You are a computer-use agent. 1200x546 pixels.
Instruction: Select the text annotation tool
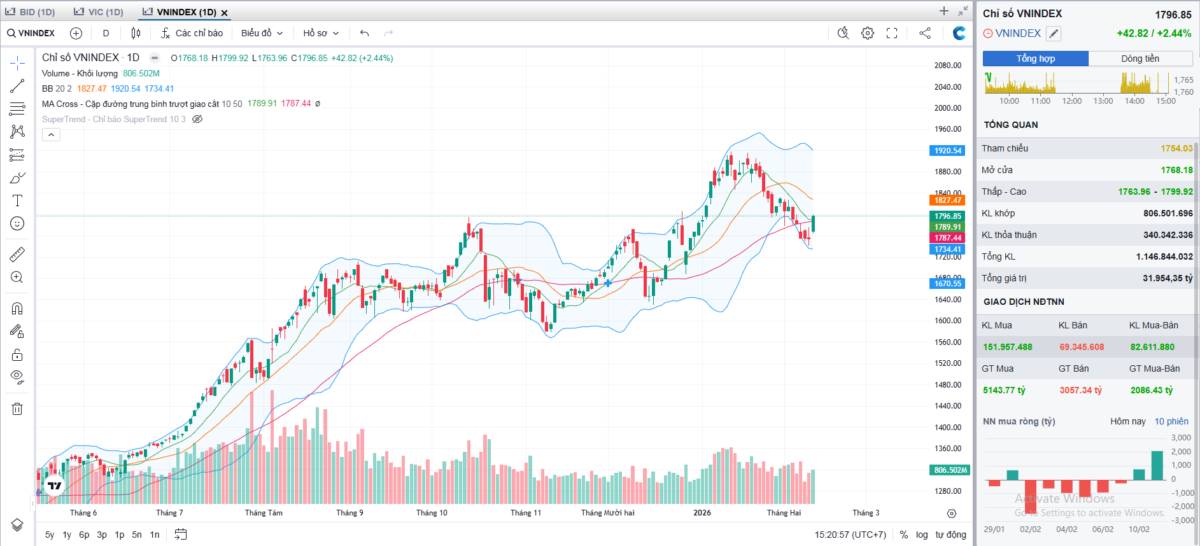(17, 201)
